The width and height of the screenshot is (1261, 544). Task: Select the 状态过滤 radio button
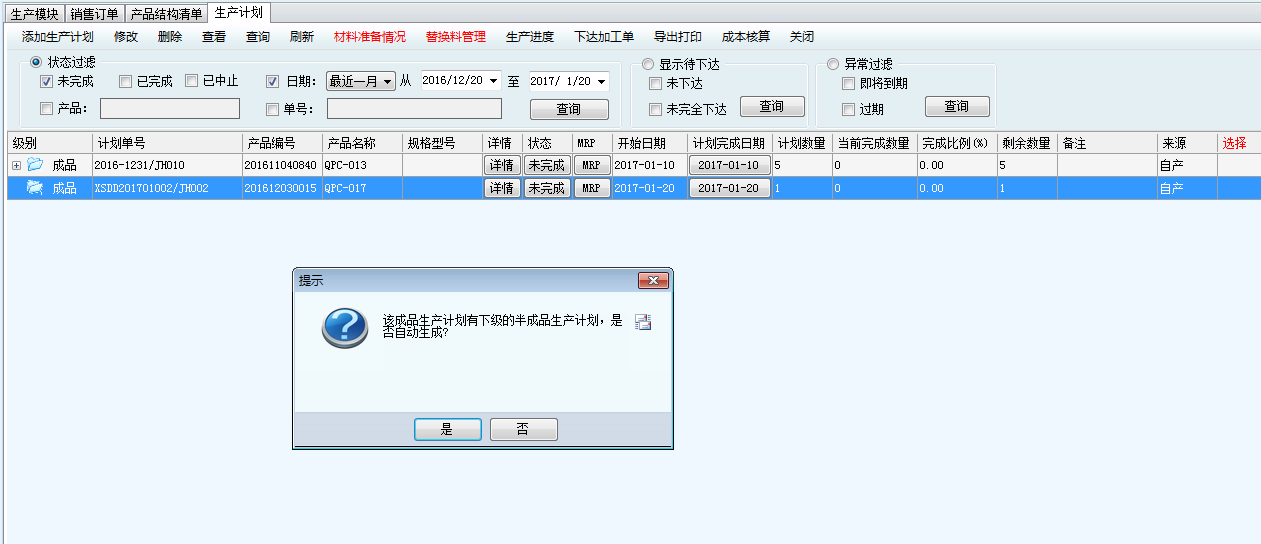click(36, 63)
